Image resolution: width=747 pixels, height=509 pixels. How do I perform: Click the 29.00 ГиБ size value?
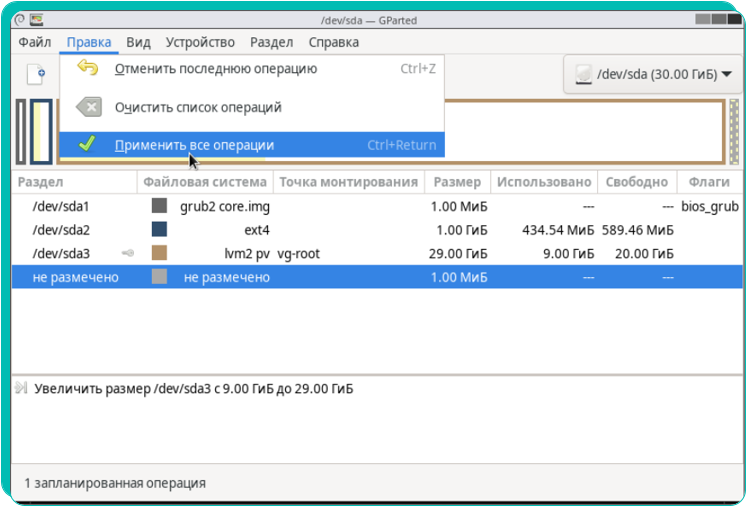[x=458, y=254]
